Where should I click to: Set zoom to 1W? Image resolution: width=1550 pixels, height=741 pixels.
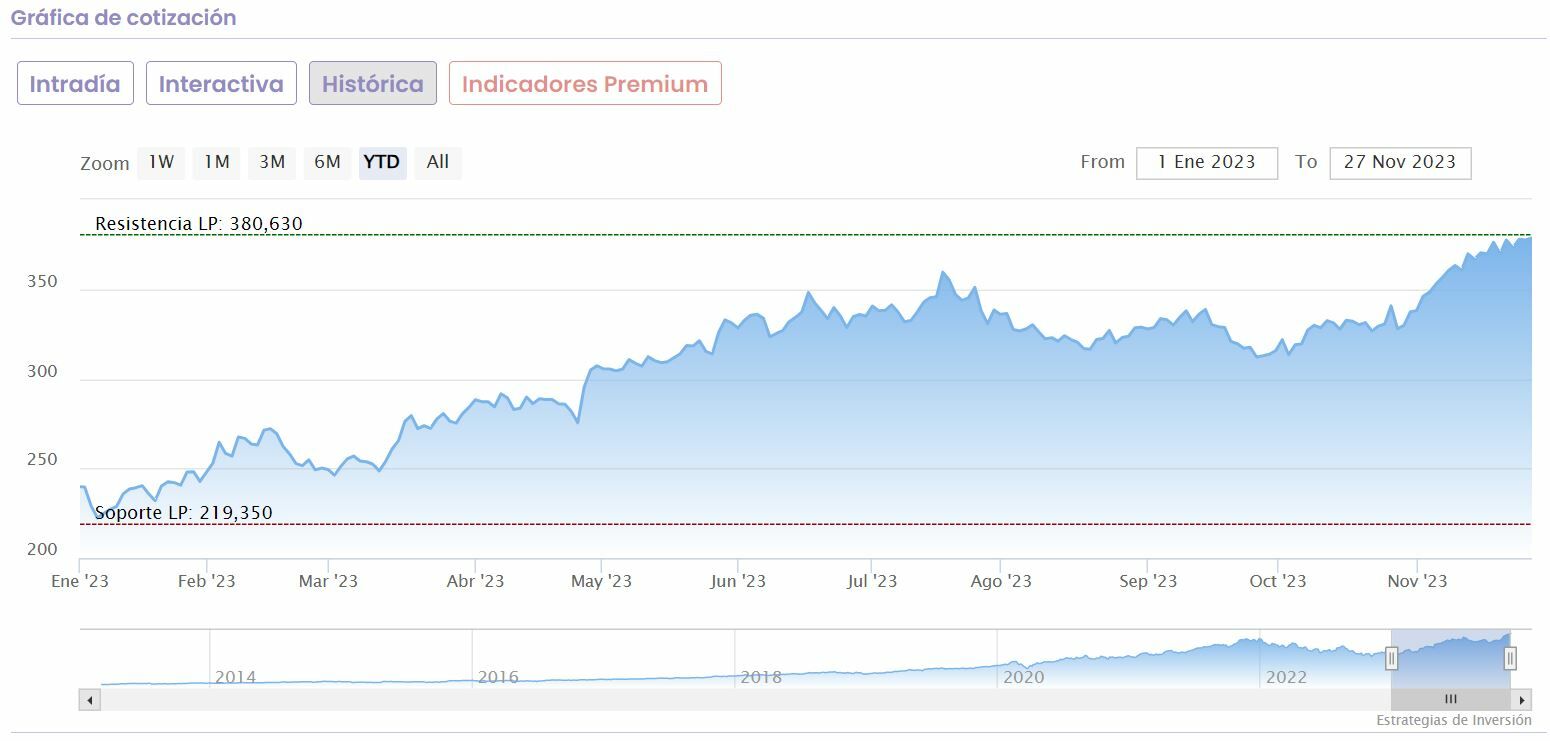pos(161,162)
